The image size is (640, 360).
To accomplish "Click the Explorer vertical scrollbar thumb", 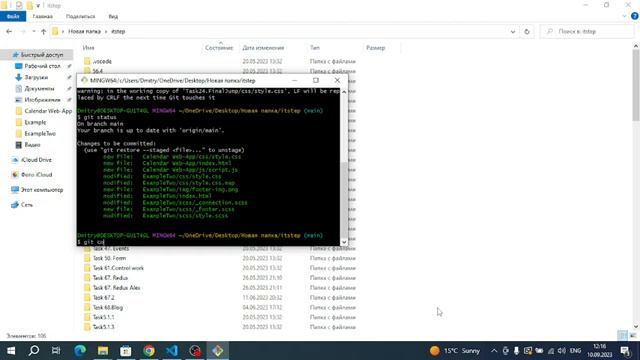I will tap(636, 86).
